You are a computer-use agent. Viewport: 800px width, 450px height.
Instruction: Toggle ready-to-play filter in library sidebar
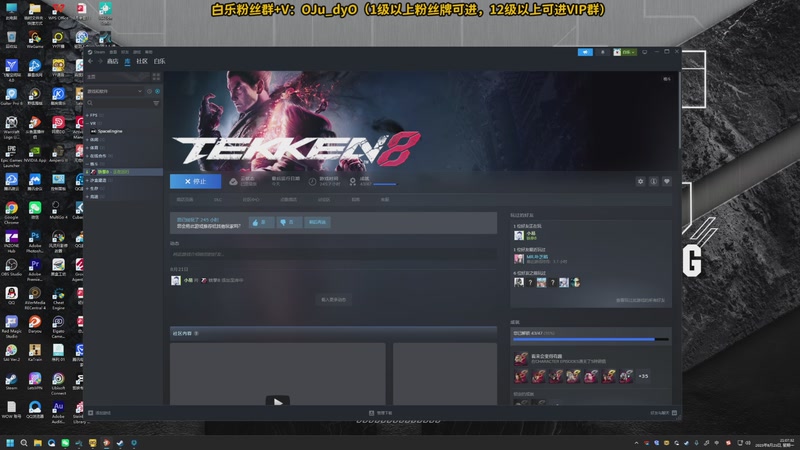click(x=158, y=91)
